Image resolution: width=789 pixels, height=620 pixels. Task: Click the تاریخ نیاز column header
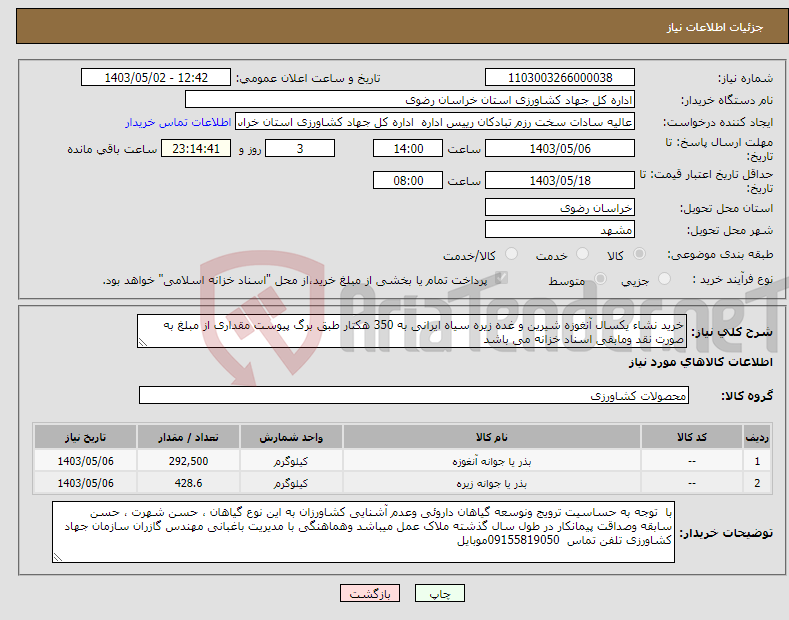[x=85, y=437]
